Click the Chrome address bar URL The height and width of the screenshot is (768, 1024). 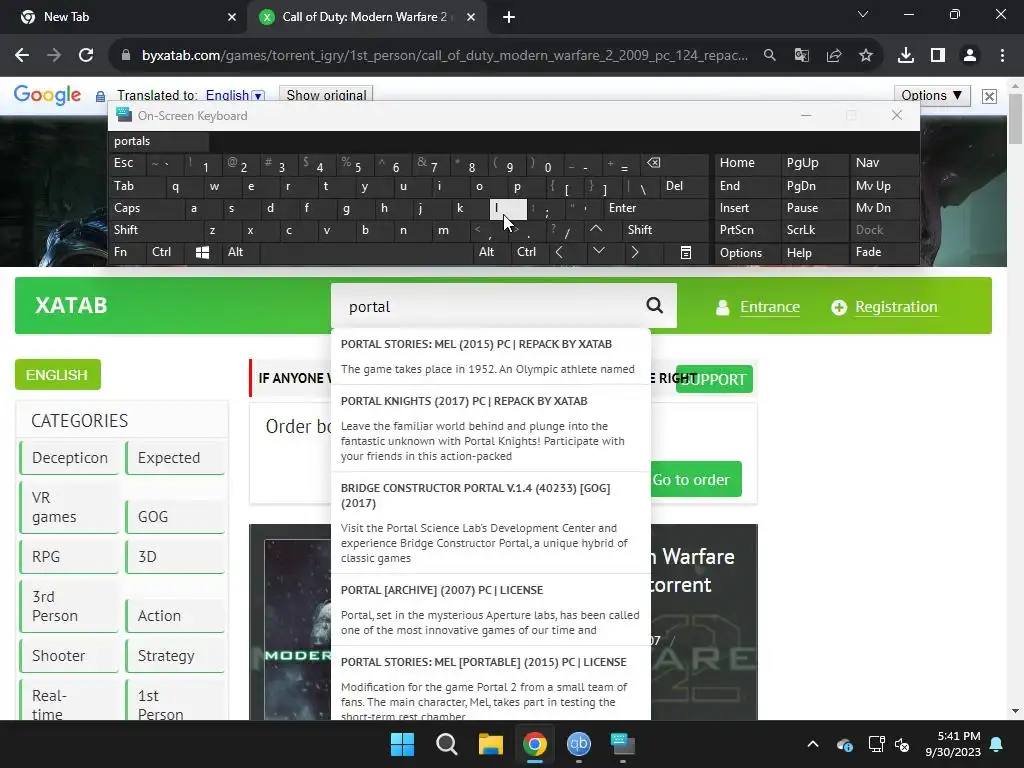tap(444, 56)
